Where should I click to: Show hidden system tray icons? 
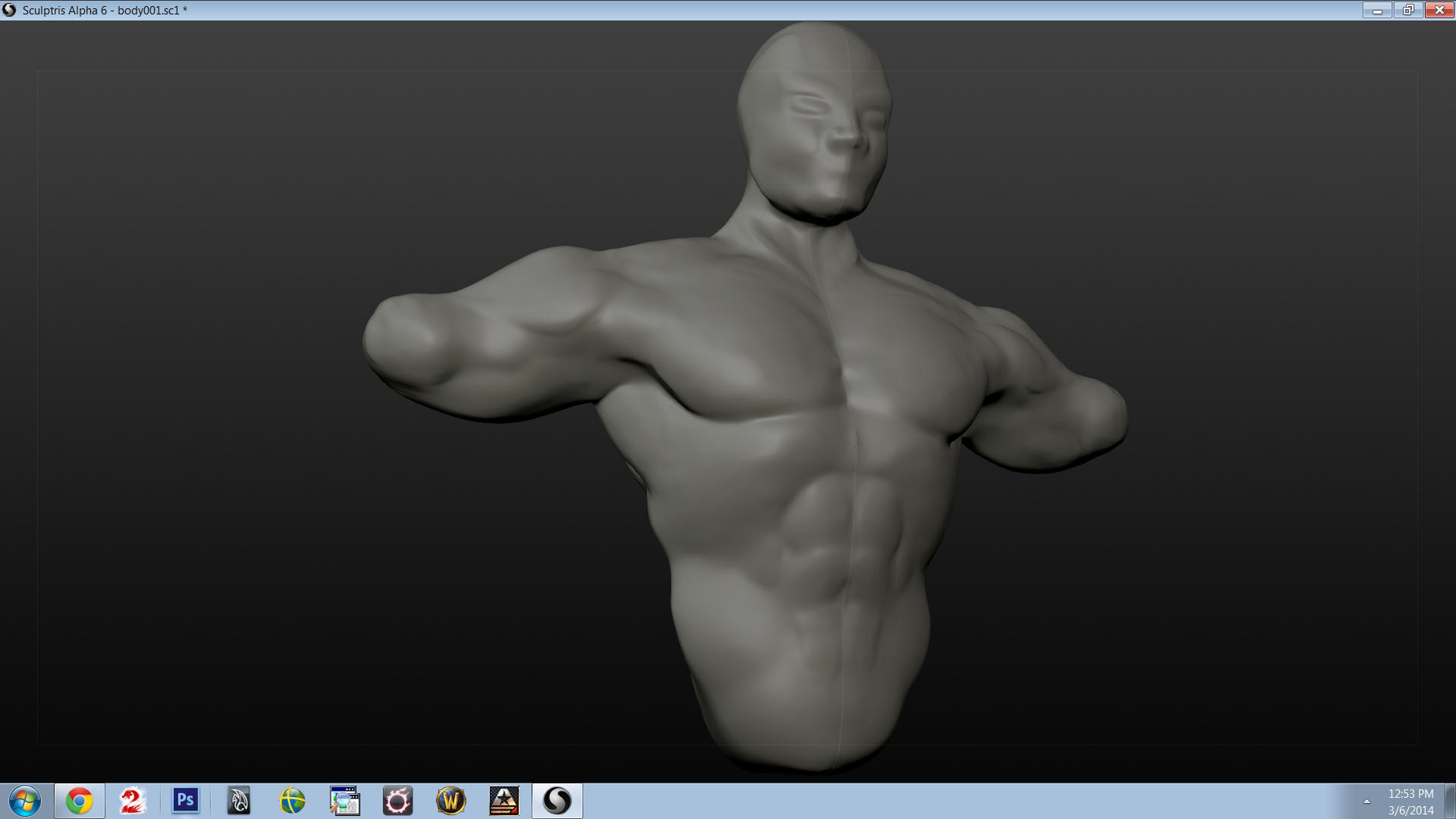pos(1366,802)
